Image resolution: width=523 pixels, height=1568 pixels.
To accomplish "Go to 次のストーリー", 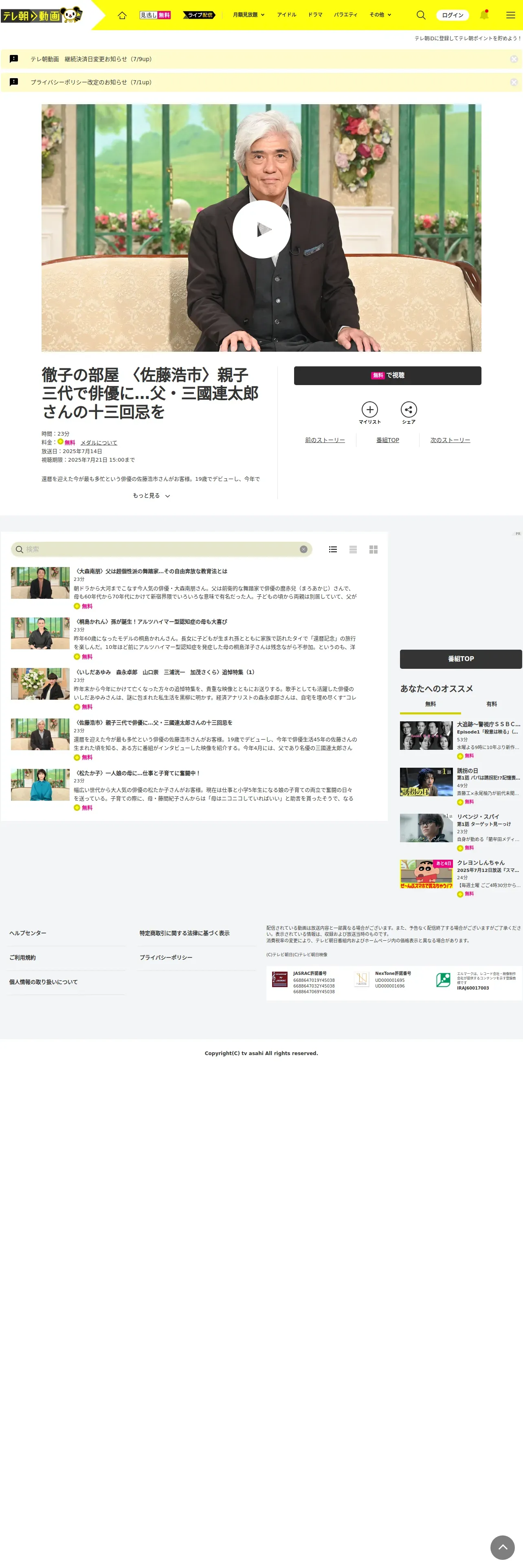I will point(450,440).
